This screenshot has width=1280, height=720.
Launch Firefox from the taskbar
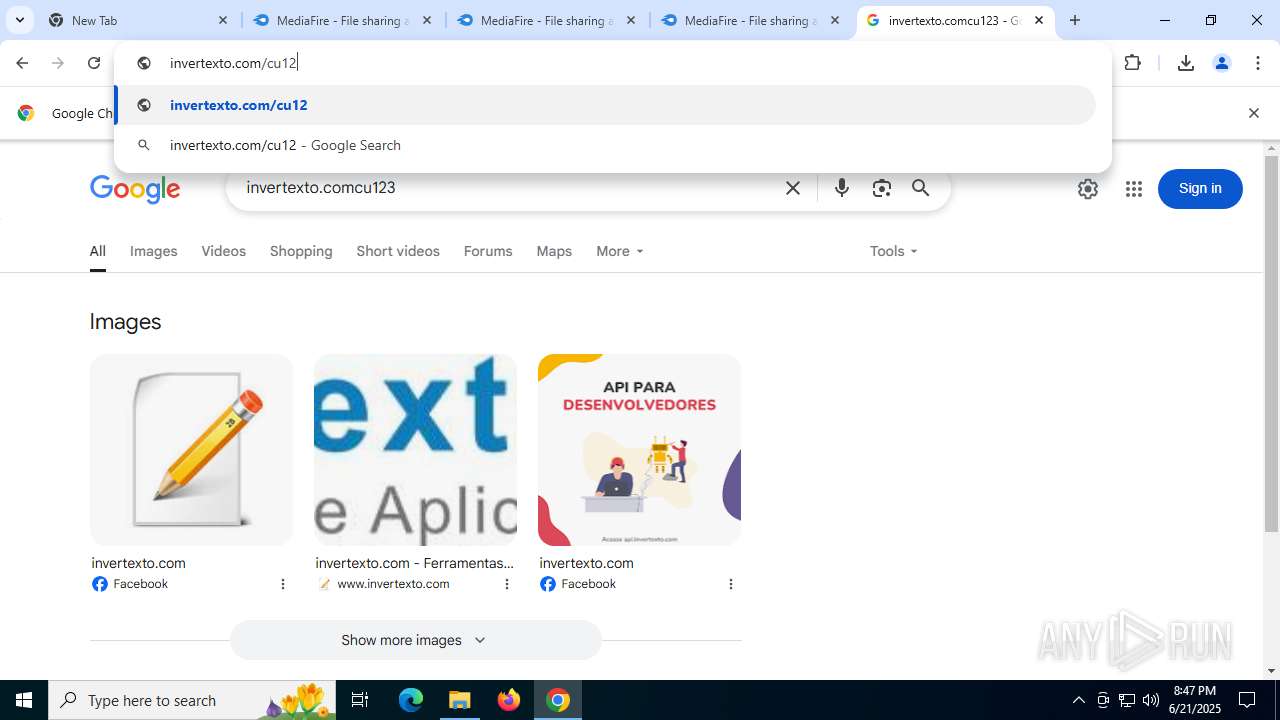[x=509, y=700]
